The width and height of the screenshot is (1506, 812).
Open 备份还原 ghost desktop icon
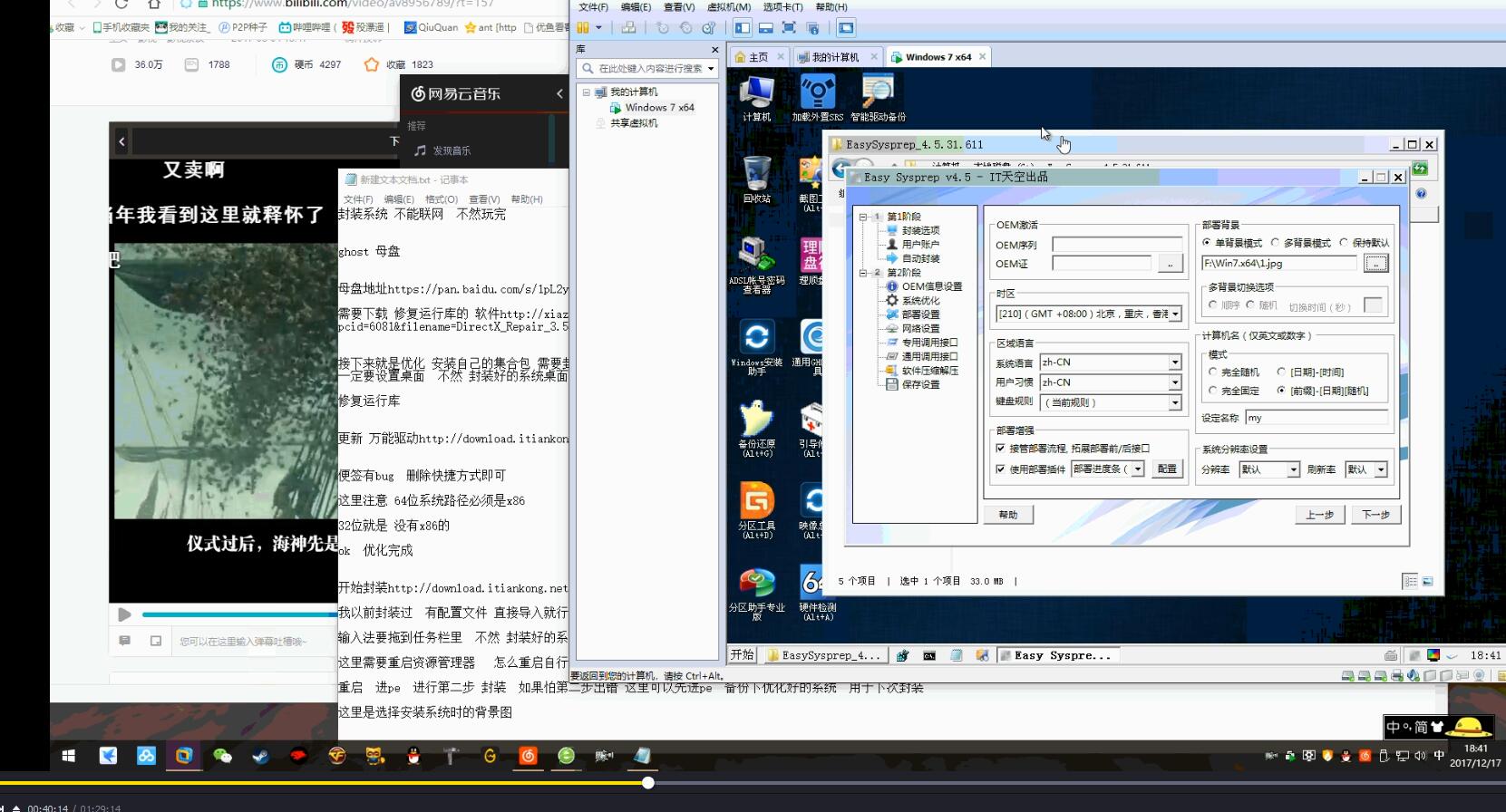756,429
